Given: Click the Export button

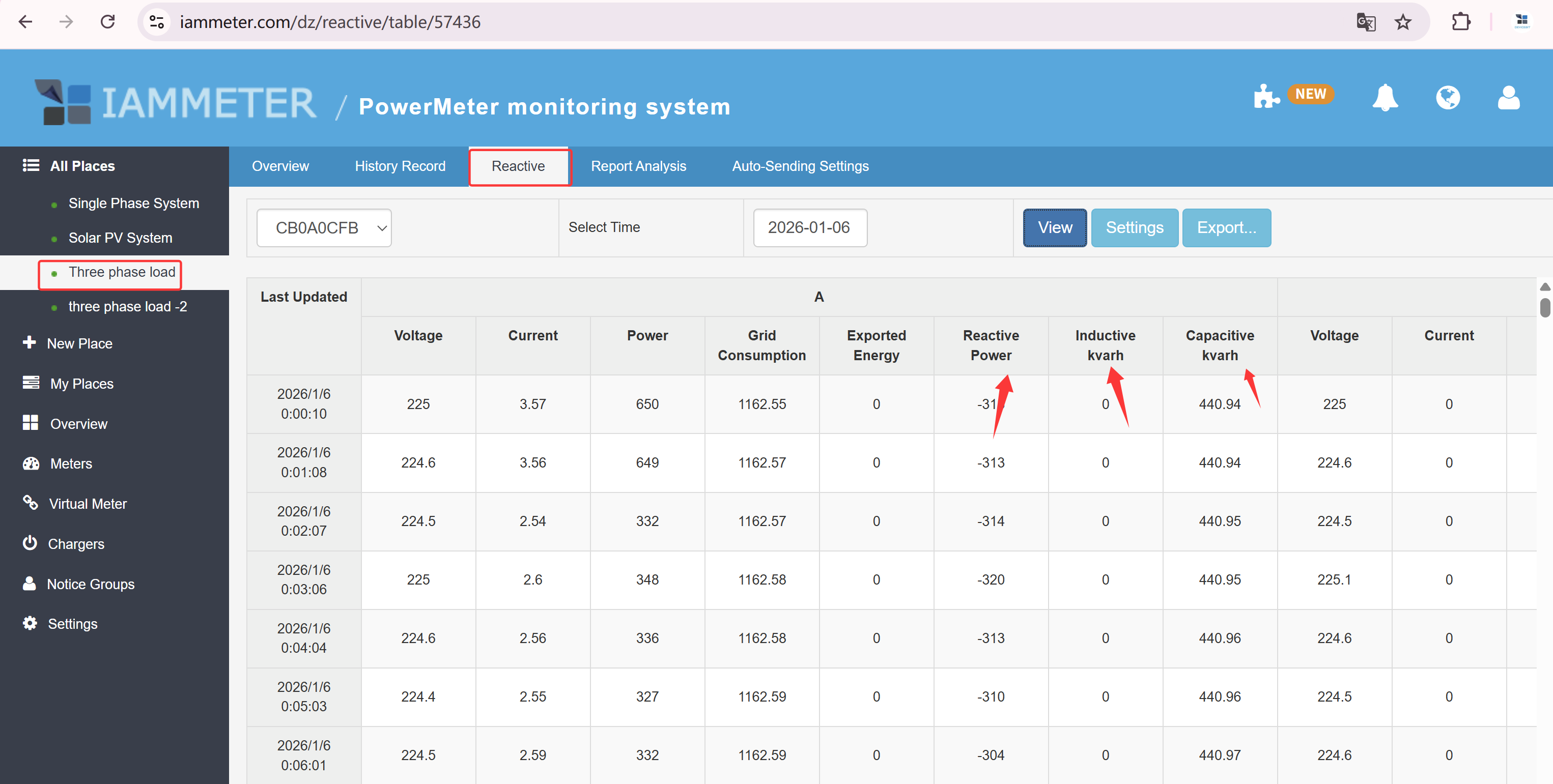Looking at the screenshot, I should tap(1226, 227).
